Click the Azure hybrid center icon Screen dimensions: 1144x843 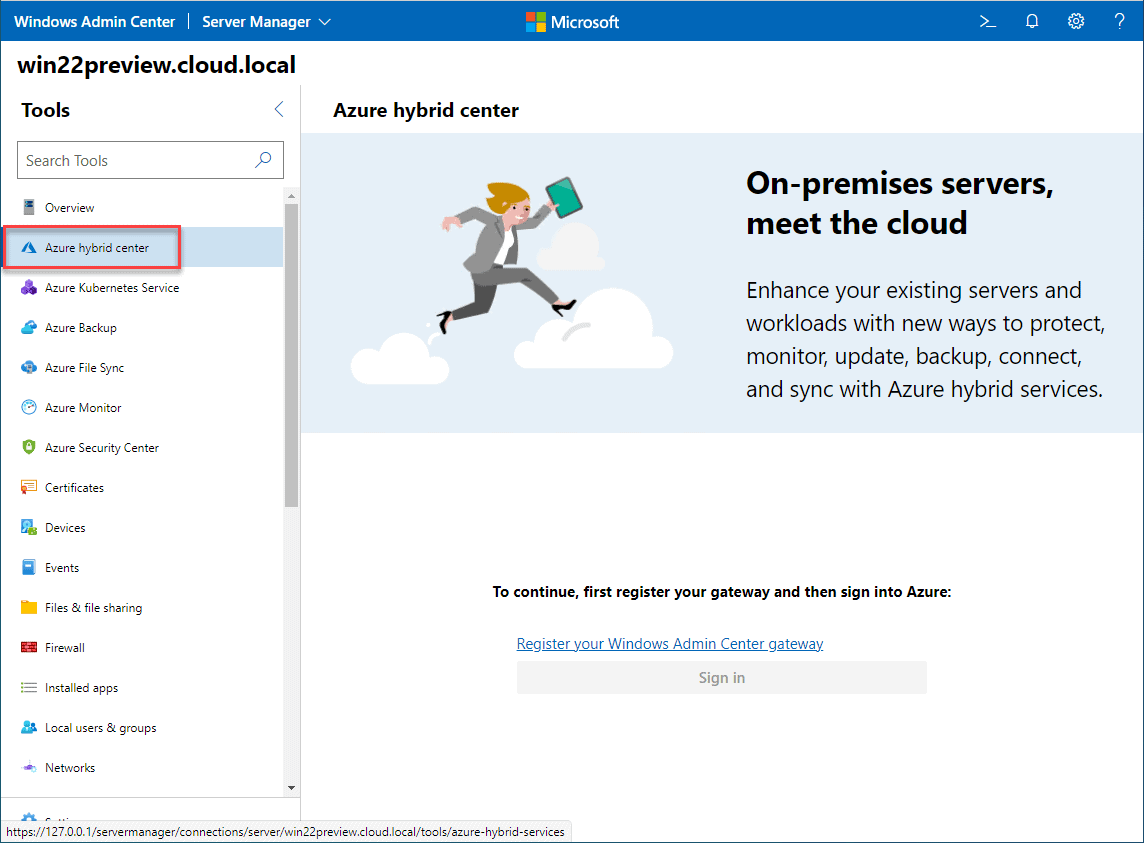pyautogui.click(x=28, y=247)
